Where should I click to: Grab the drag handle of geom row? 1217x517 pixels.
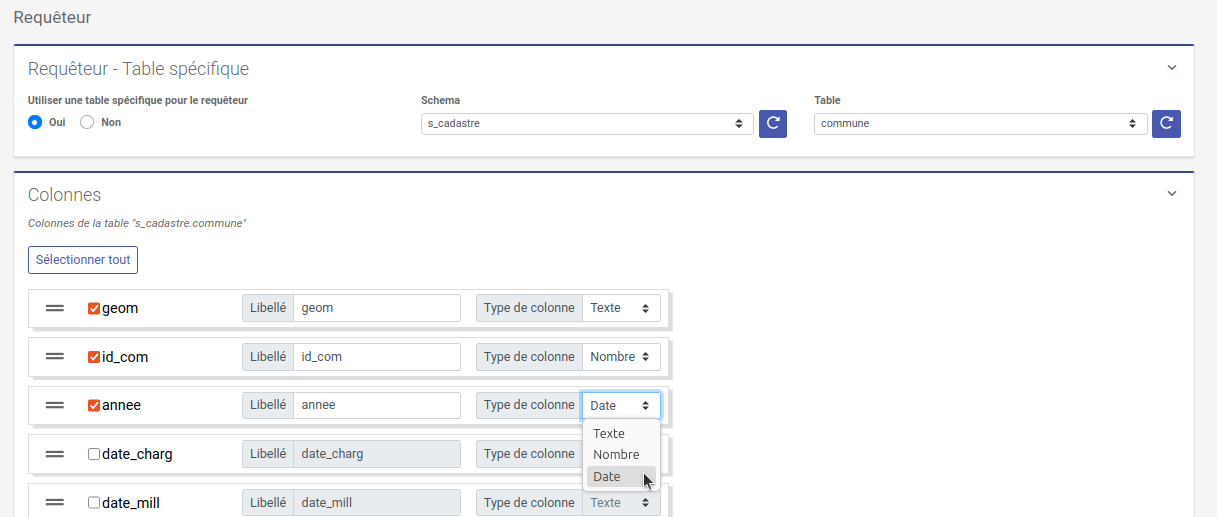55,308
